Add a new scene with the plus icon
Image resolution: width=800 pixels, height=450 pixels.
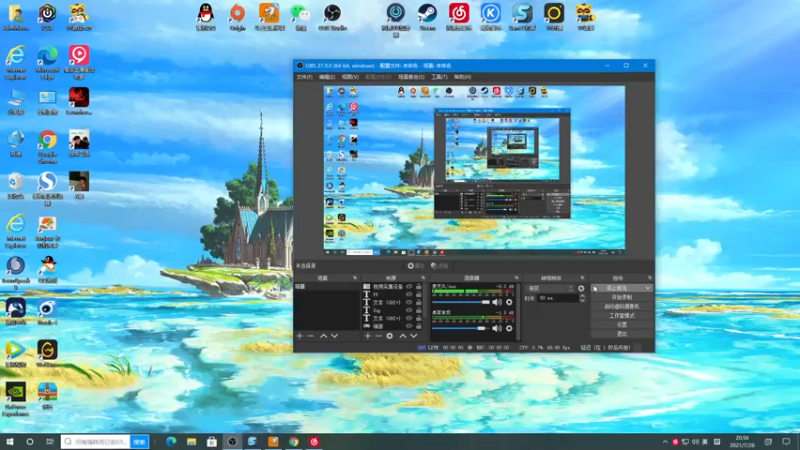(x=299, y=336)
